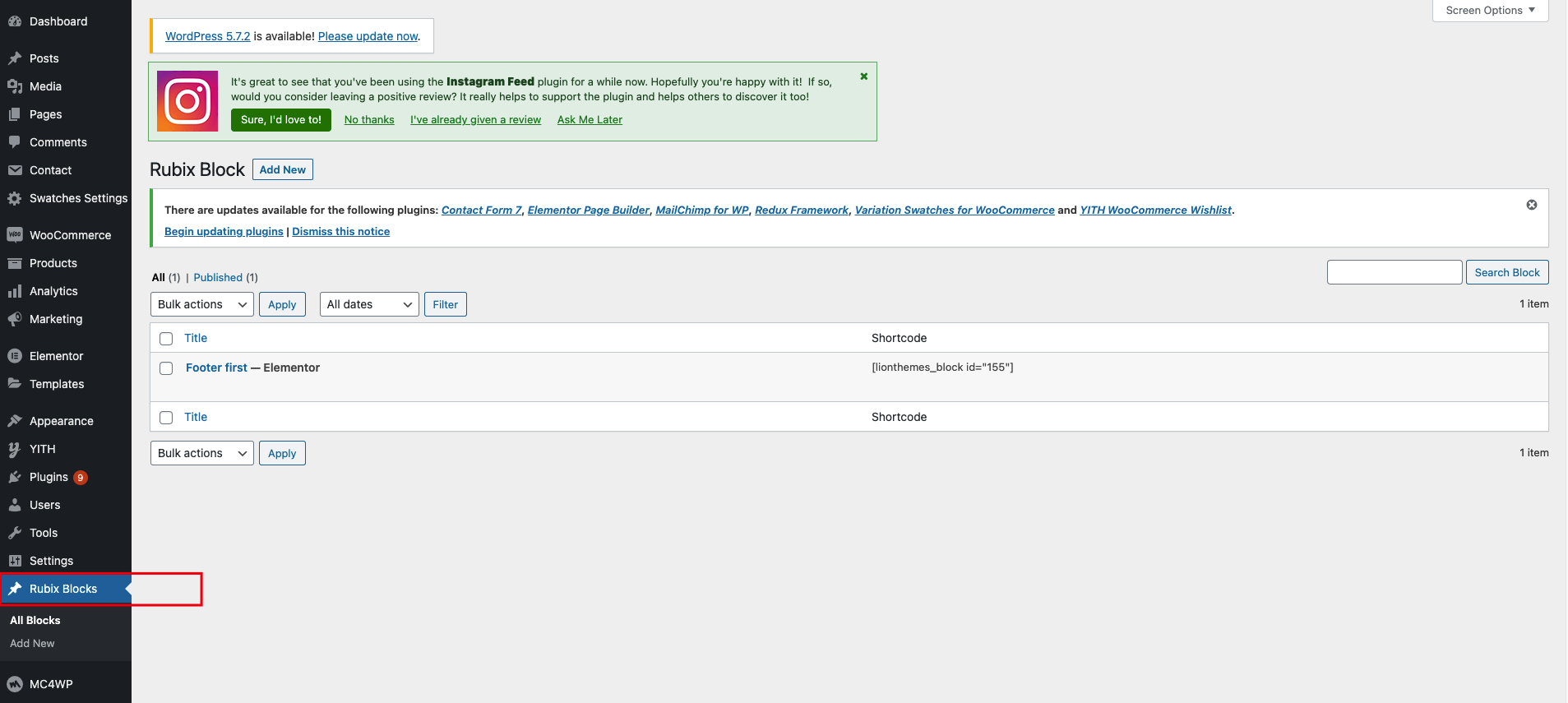
Task: Click the Dashboard gauge icon in sidebar
Action: pyautogui.click(x=15, y=21)
